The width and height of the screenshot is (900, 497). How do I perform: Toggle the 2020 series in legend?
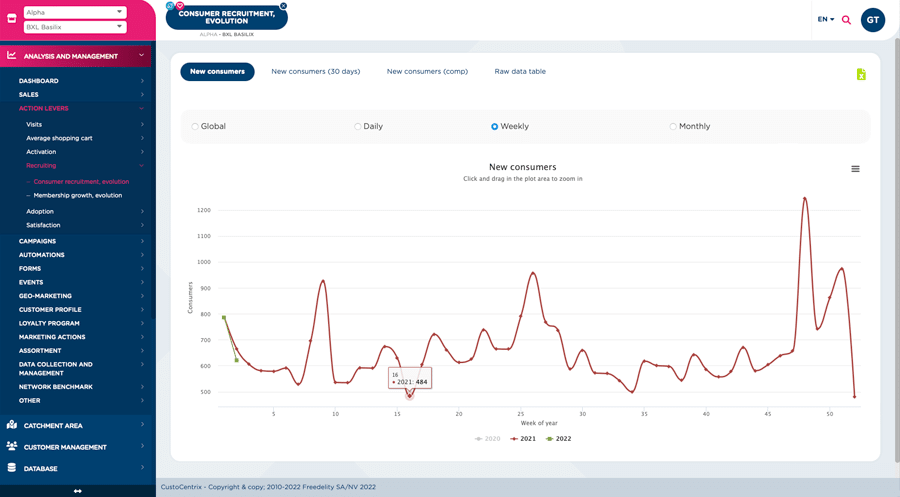coord(487,439)
